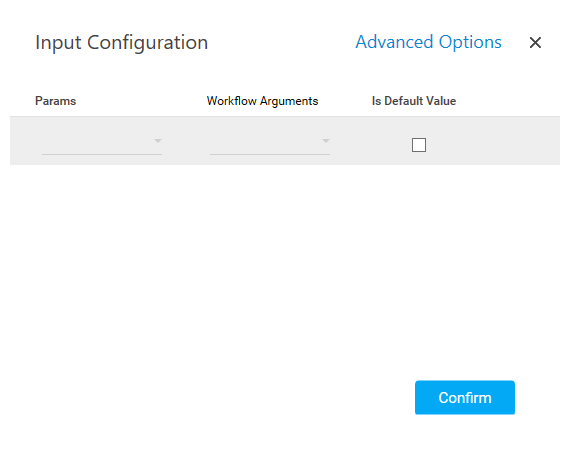
Task: Focus the empty Workflow Arguments selection underline
Action: 270,154
